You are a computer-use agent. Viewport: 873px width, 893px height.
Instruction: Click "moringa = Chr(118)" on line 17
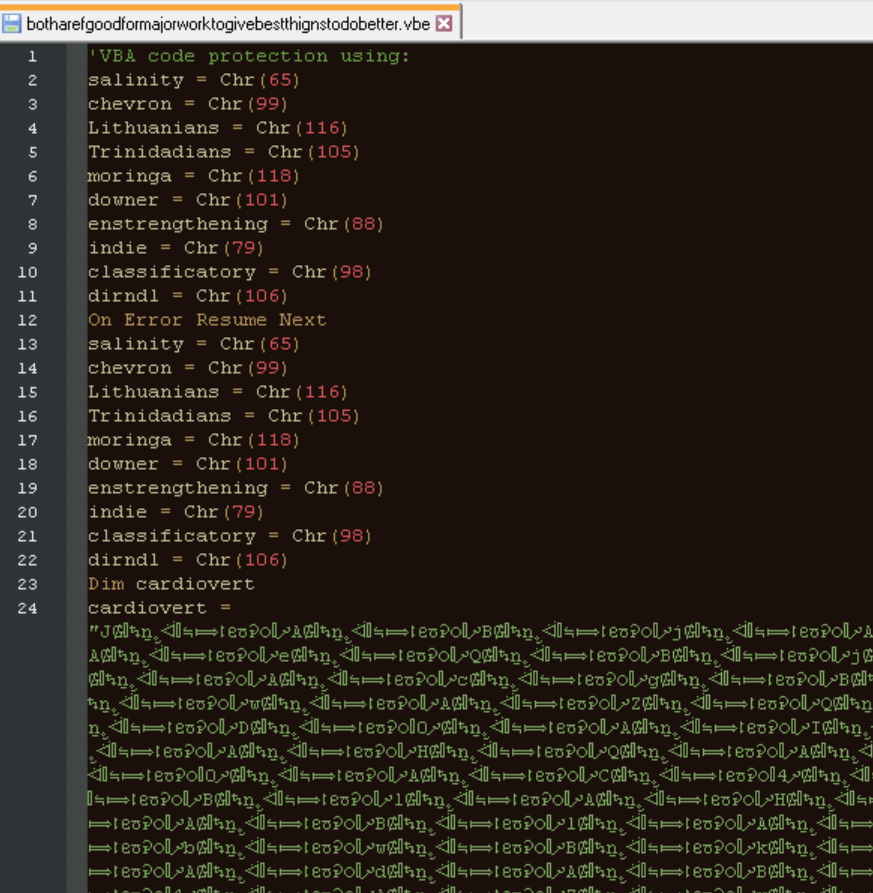(x=194, y=440)
